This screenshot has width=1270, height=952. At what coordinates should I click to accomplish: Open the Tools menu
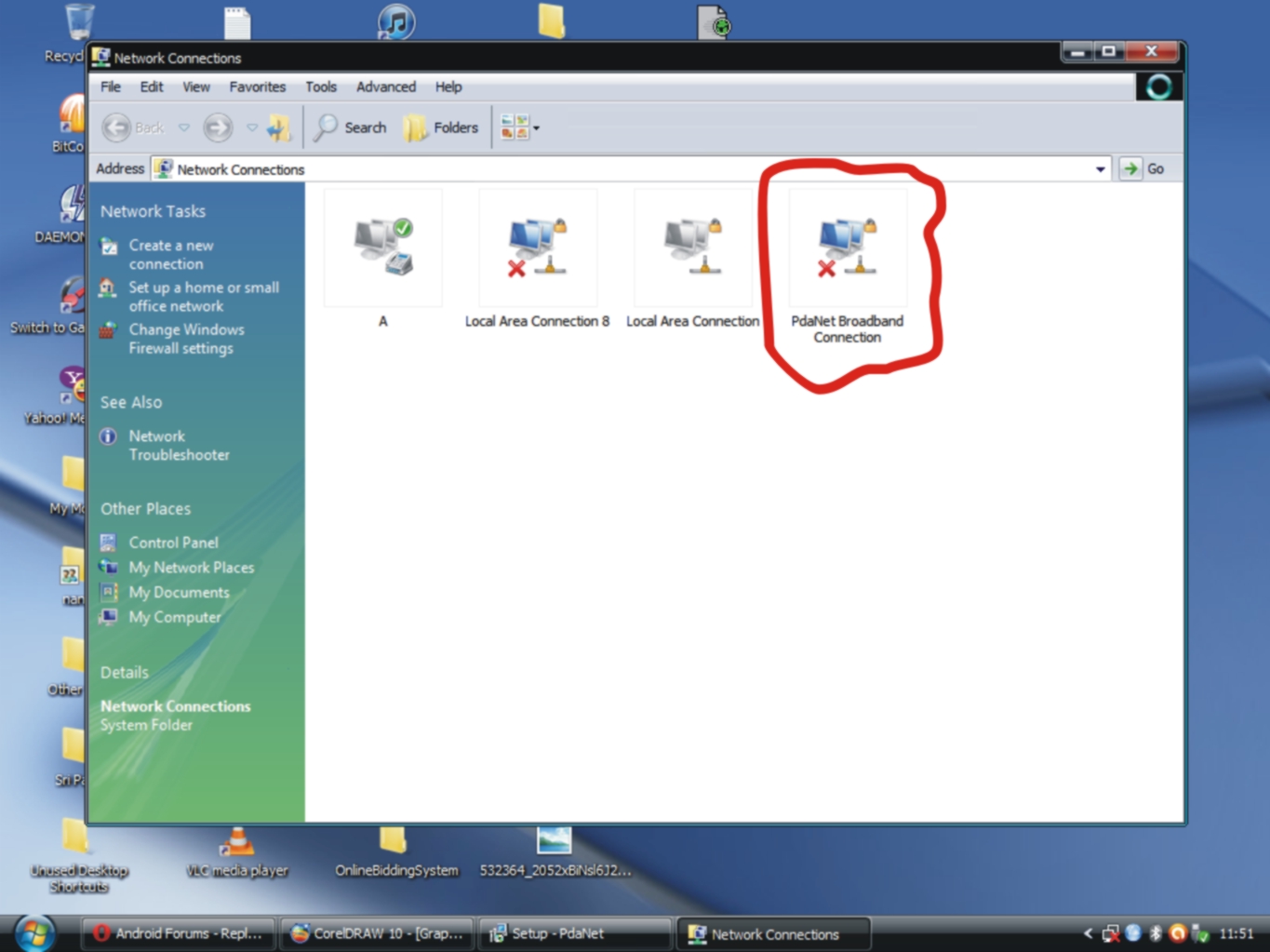tap(320, 87)
